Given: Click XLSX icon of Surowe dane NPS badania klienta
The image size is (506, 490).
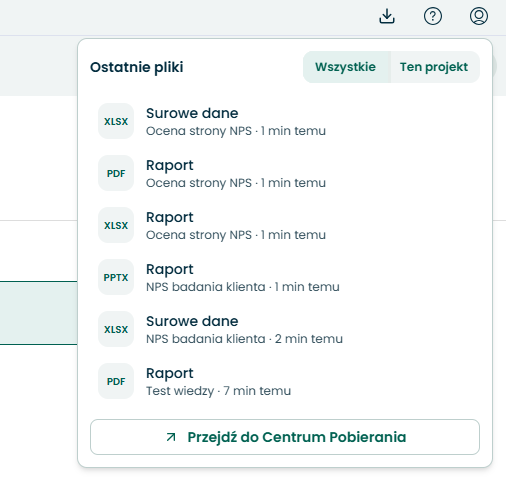Looking at the screenshot, I should (116, 329).
